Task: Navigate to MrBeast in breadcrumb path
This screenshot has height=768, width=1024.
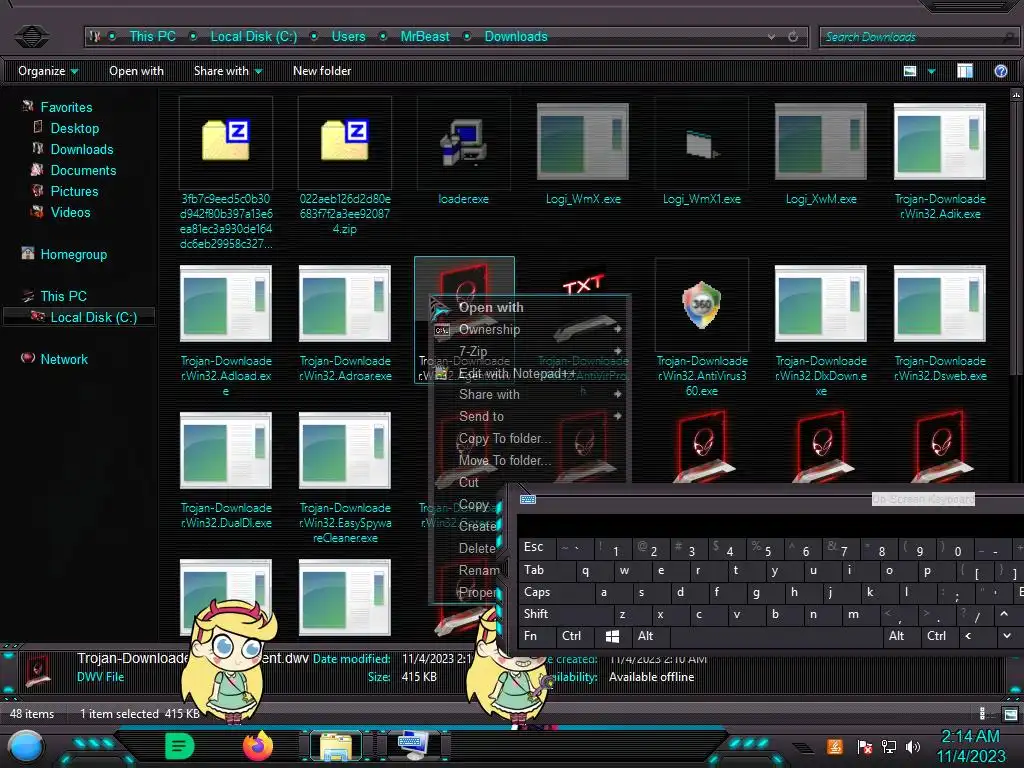Action: (x=425, y=37)
